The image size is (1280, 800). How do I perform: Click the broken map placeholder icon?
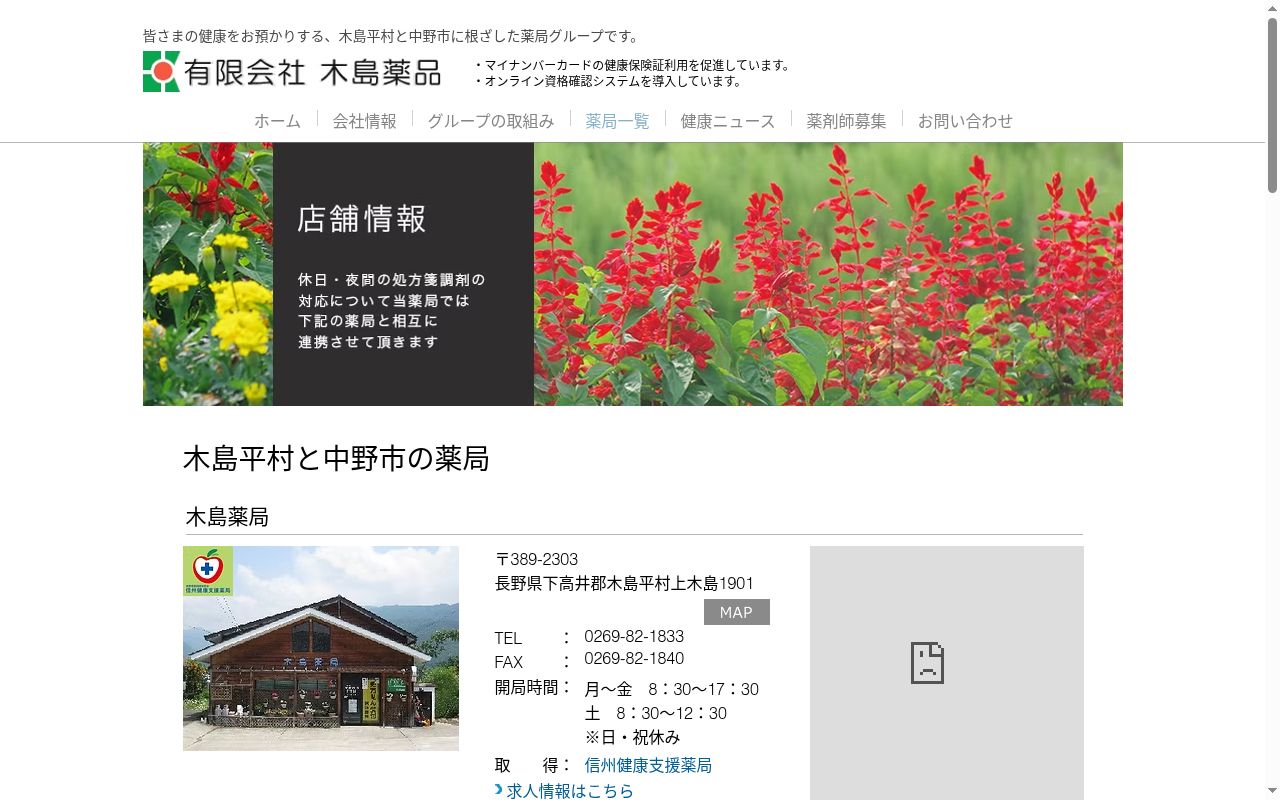pyautogui.click(x=927, y=663)
